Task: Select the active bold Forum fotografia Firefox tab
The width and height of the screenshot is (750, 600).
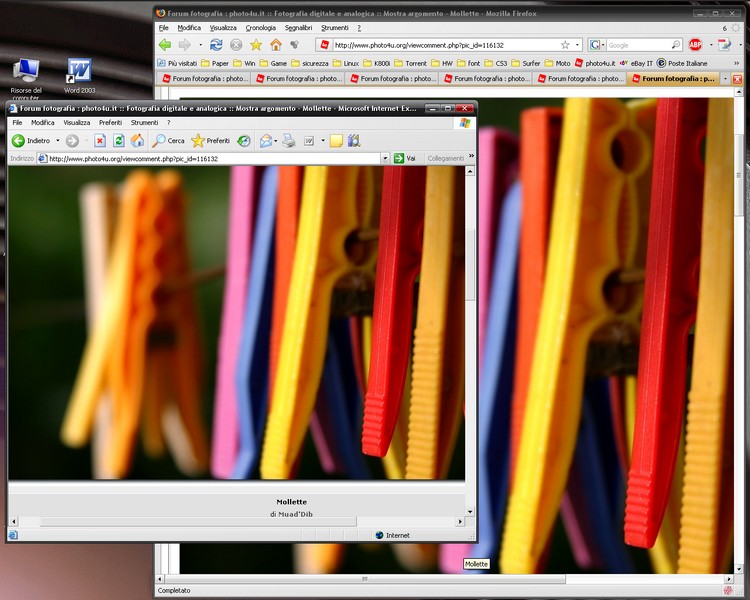Action: (x=673, y=78)
